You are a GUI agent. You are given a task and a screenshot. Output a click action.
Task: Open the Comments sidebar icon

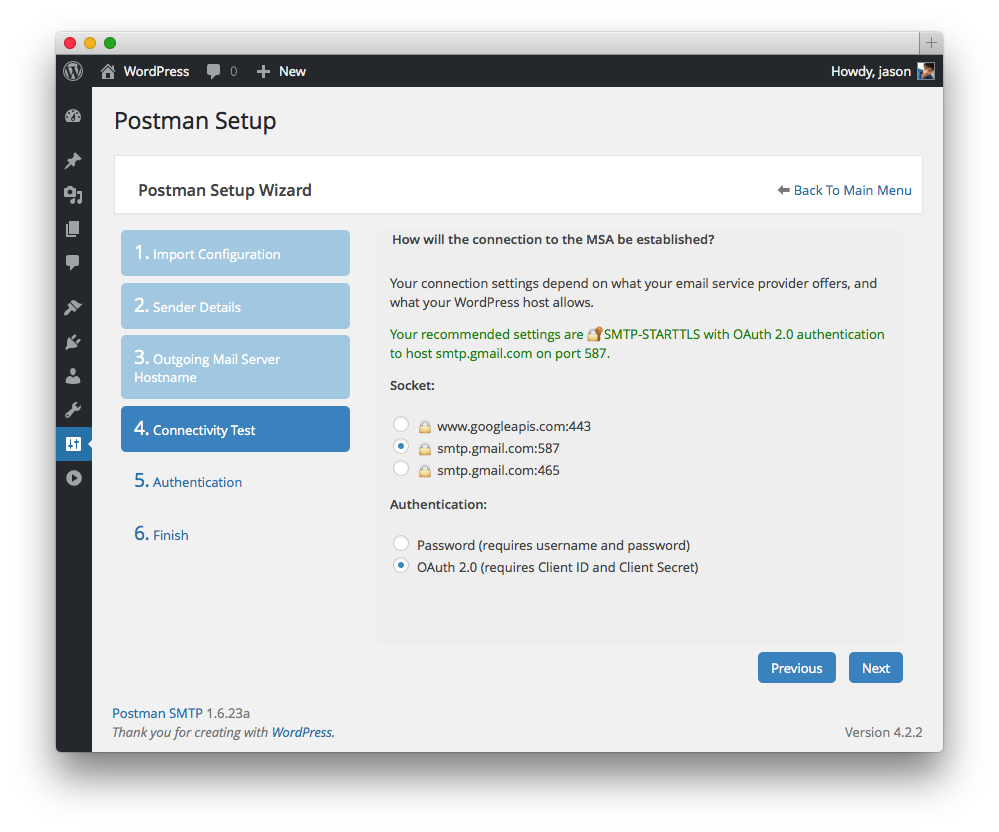click(73, 262)
